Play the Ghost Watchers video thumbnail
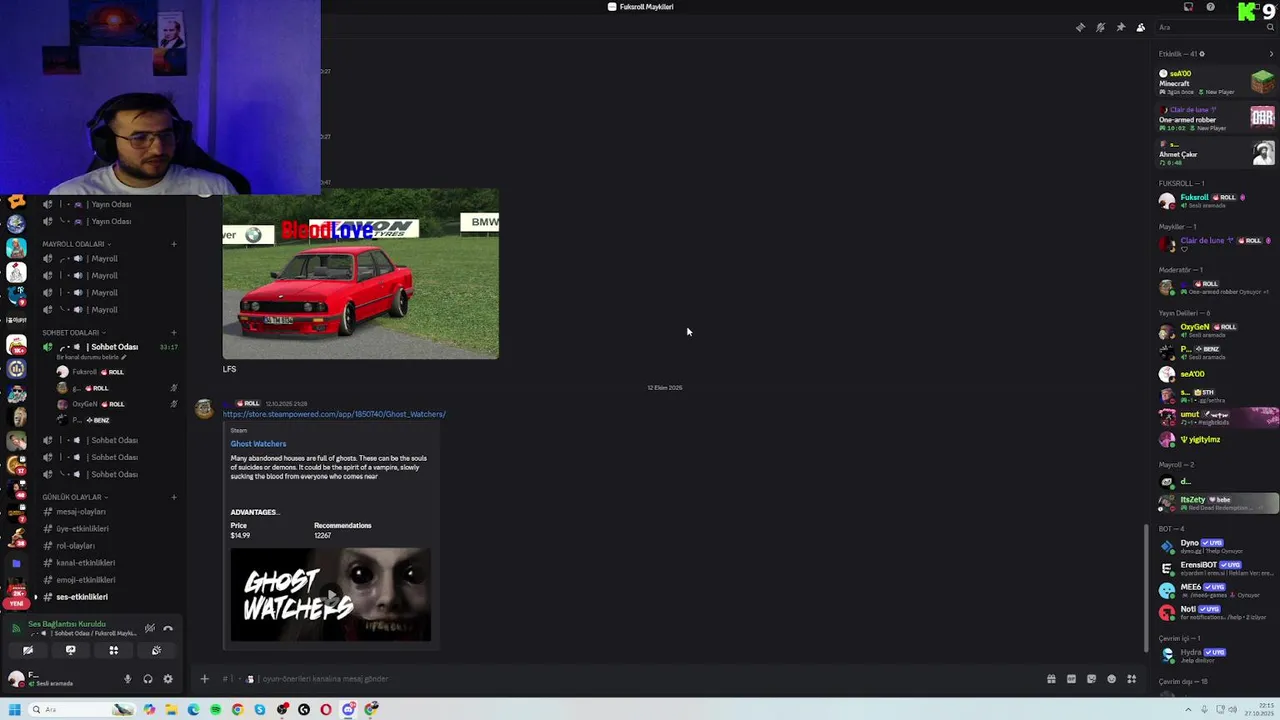The width and height of the screenshot is (1280, 720). pos(331,594)
